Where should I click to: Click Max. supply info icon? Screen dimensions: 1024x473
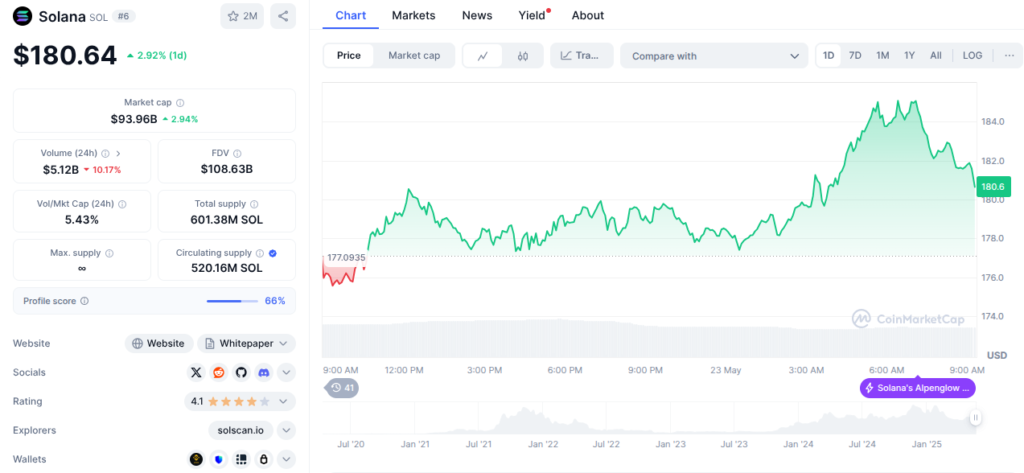click(x=109, y=253)
